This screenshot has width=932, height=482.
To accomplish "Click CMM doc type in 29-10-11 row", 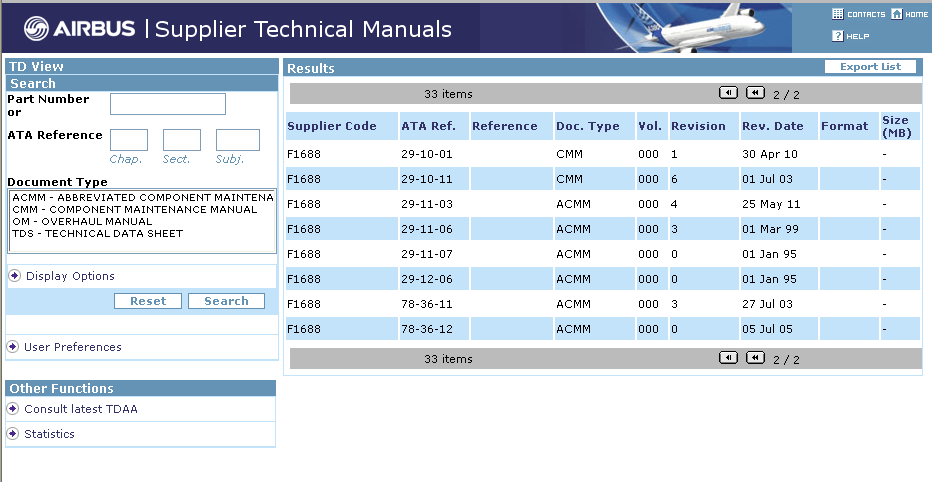I will [x=569, y=179].
